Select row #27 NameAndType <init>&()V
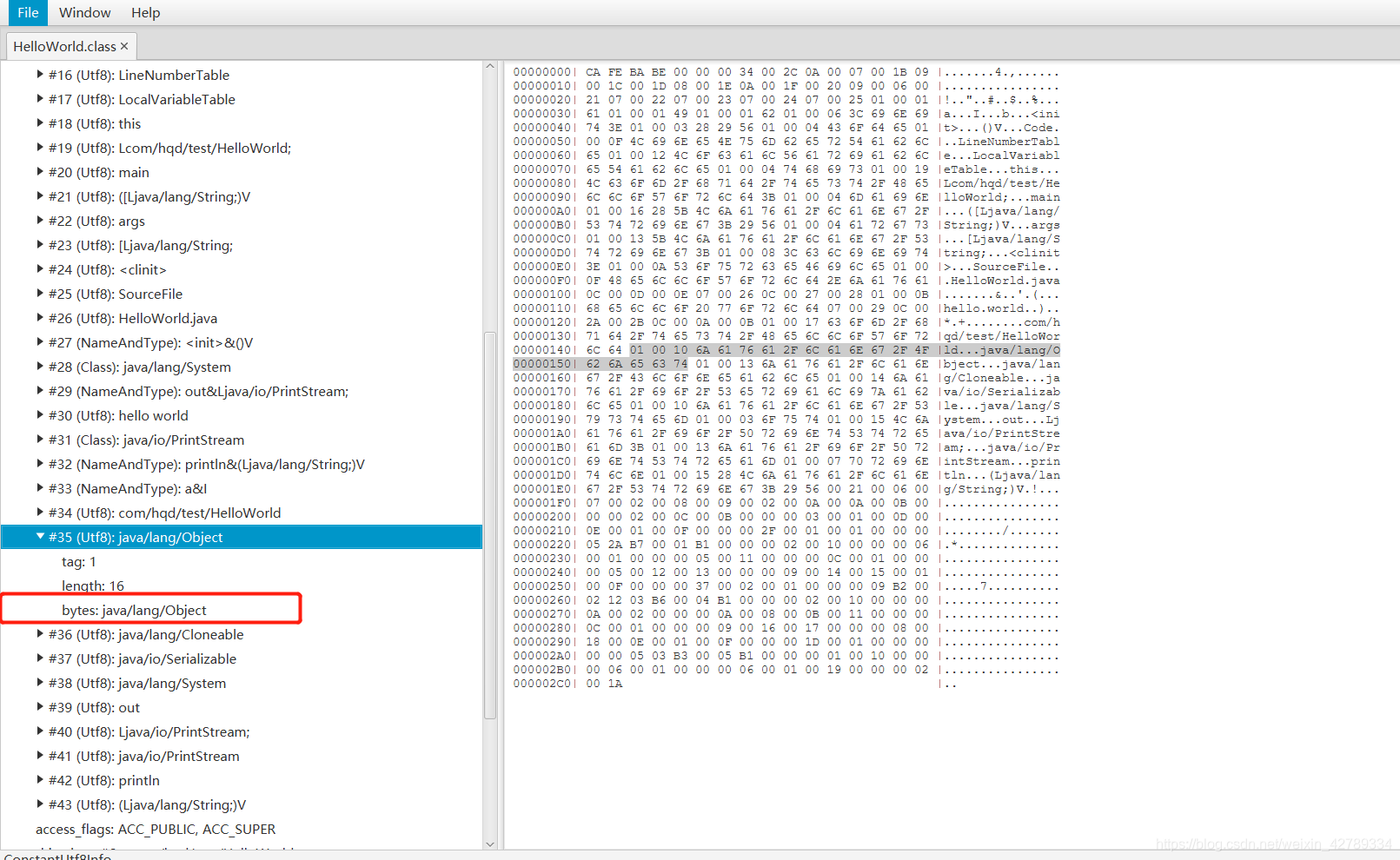This screenshot has width=1400, height=860. 242,342
